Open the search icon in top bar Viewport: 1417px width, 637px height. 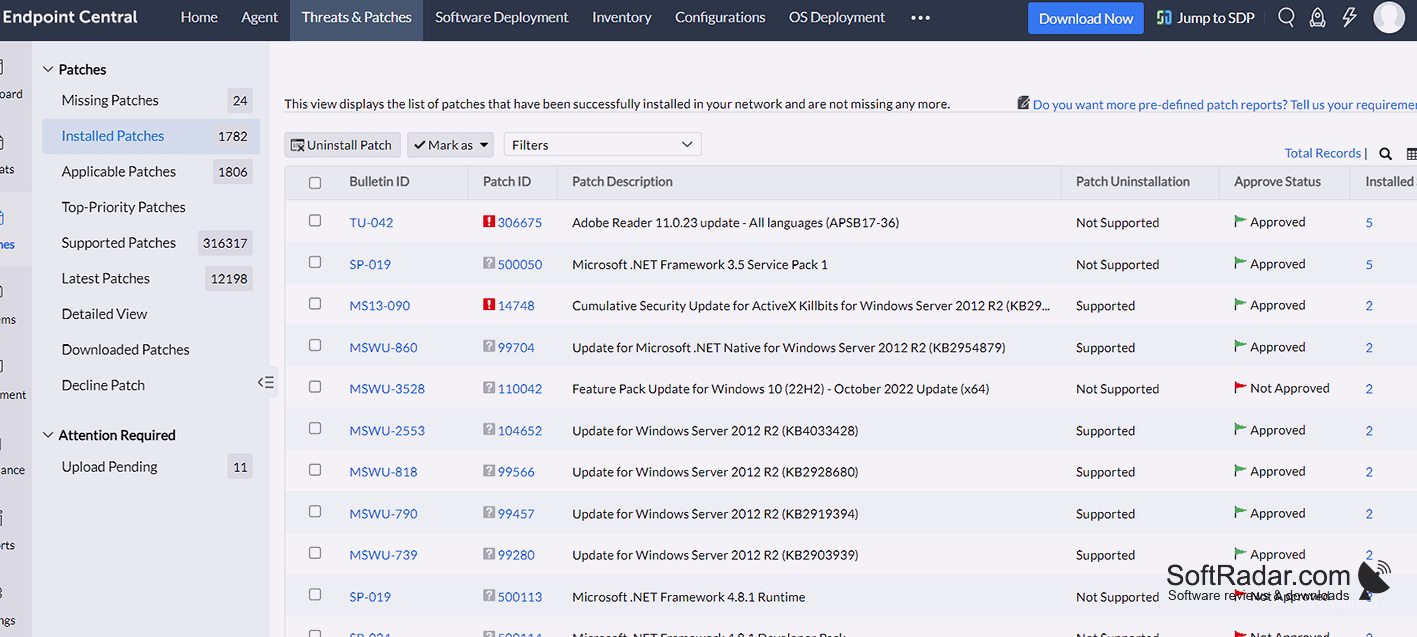1287,17
